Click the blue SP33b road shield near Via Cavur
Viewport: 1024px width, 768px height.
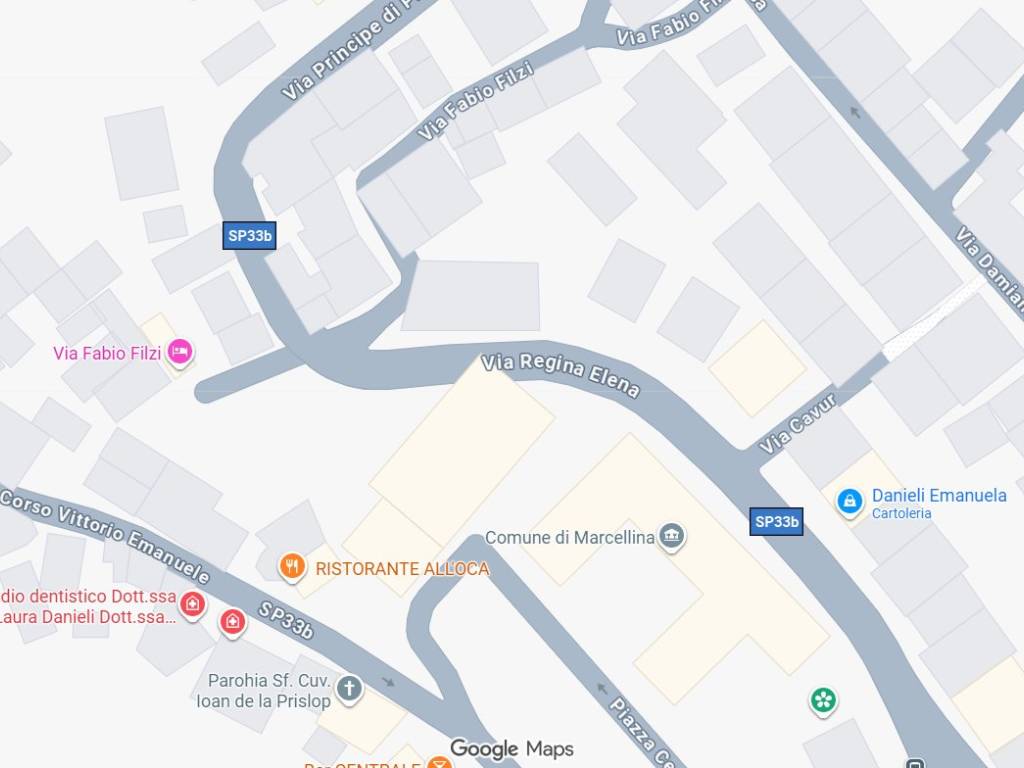[x=776, y=521]
